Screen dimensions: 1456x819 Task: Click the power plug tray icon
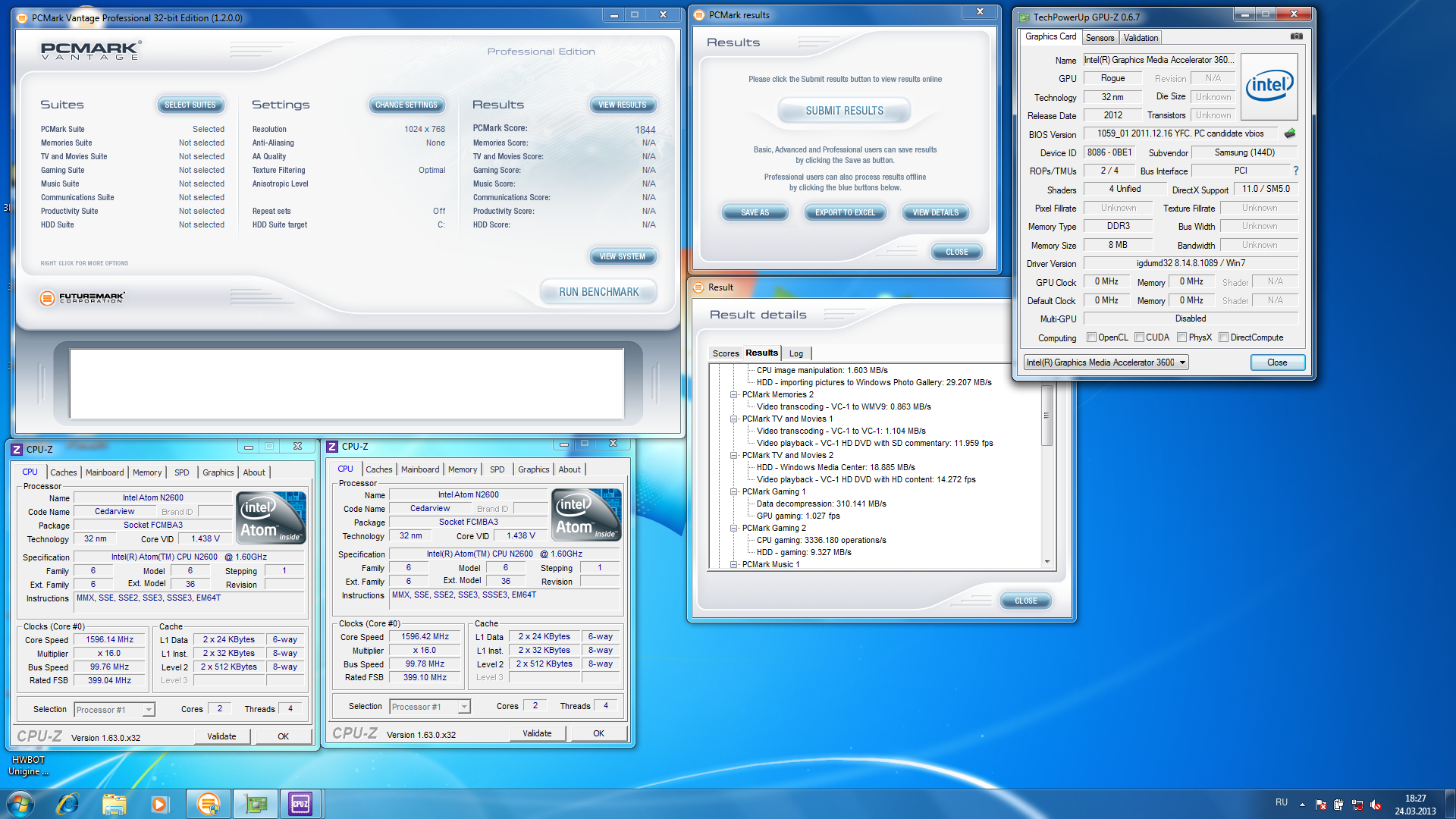(x=1338, y=805)
